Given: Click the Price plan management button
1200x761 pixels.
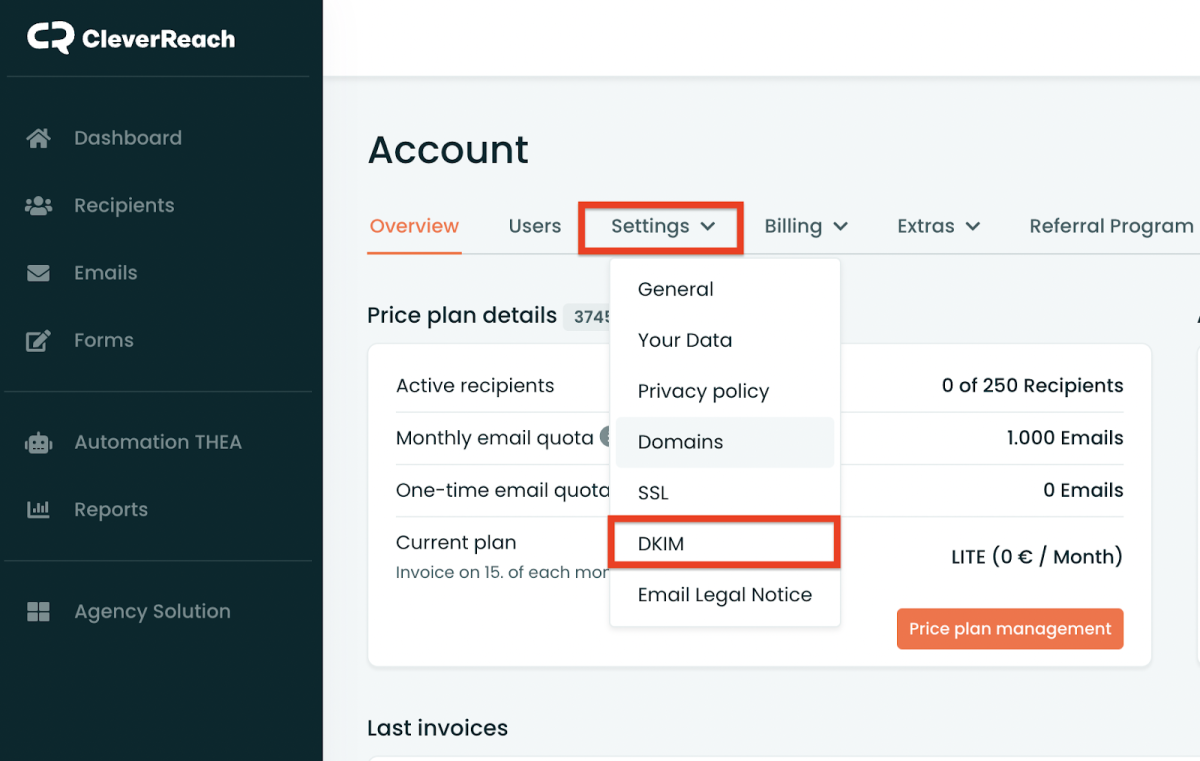Looking at the screenshot, I should click(x=1010, y=629).
